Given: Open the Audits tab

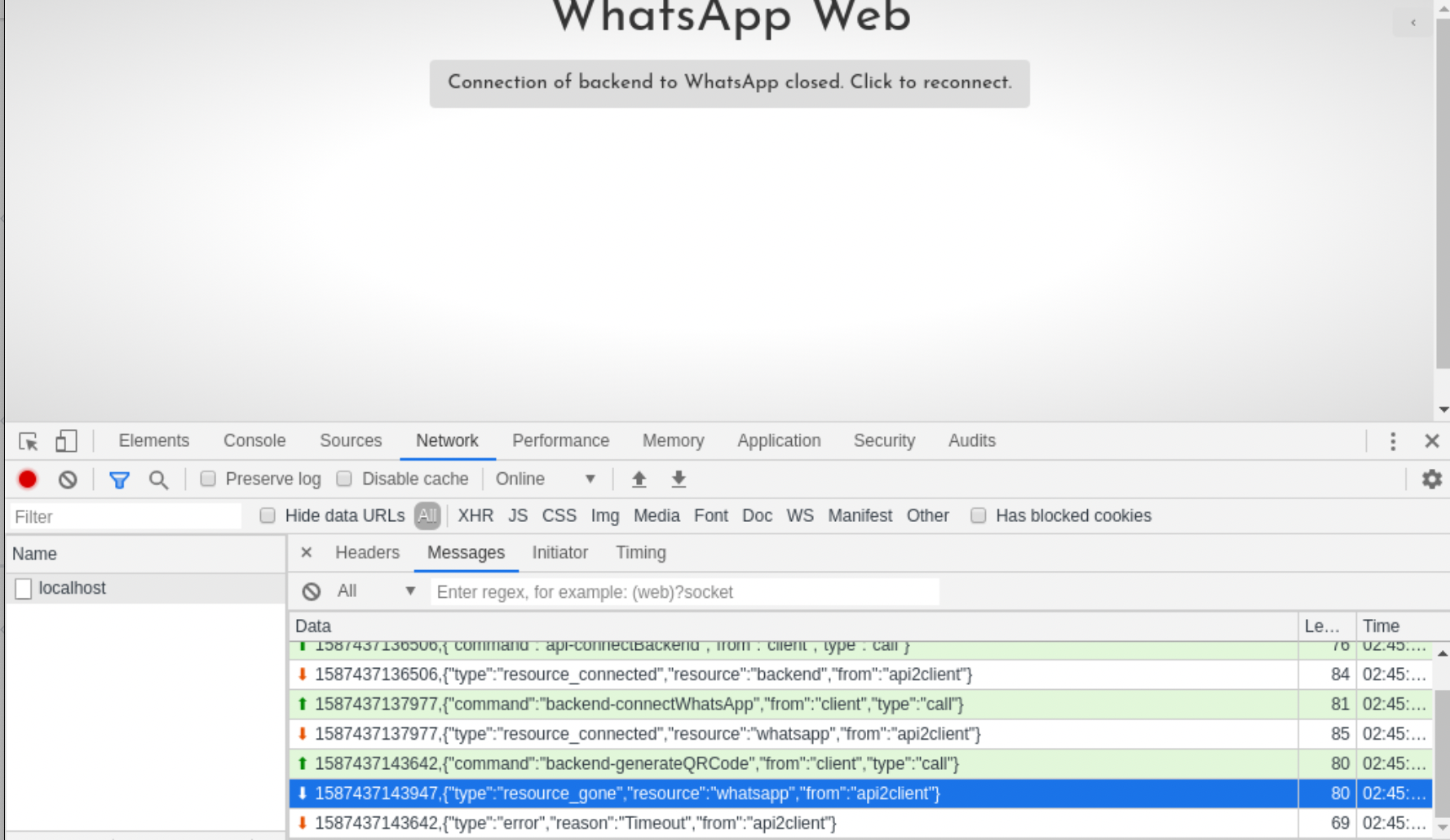Looking at the screenshot, I should tap(972, 441).
